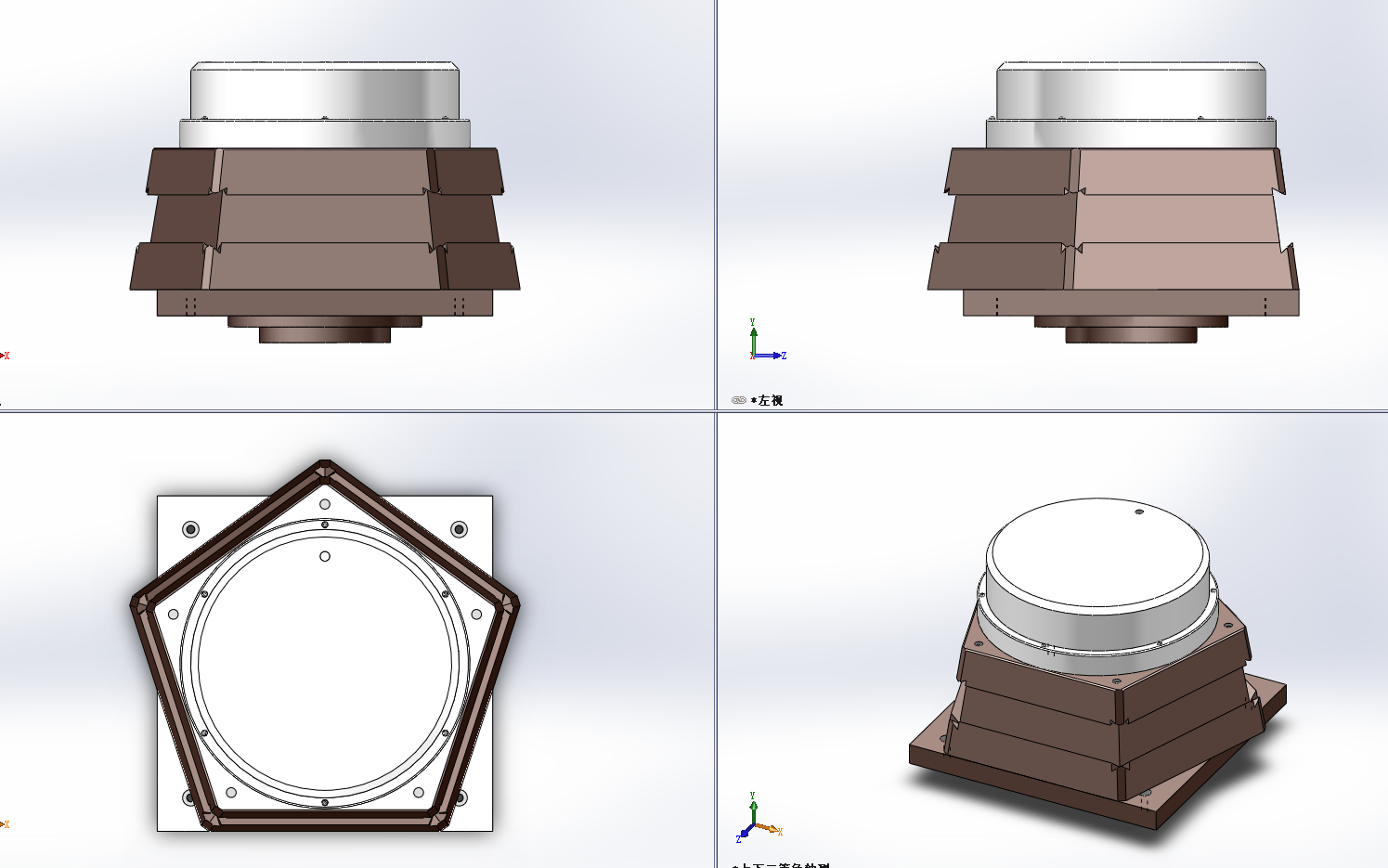The image size is (1388, 868).
Task: Select the bottom round boss in the top-left viewport
Action: click(325, 335)
